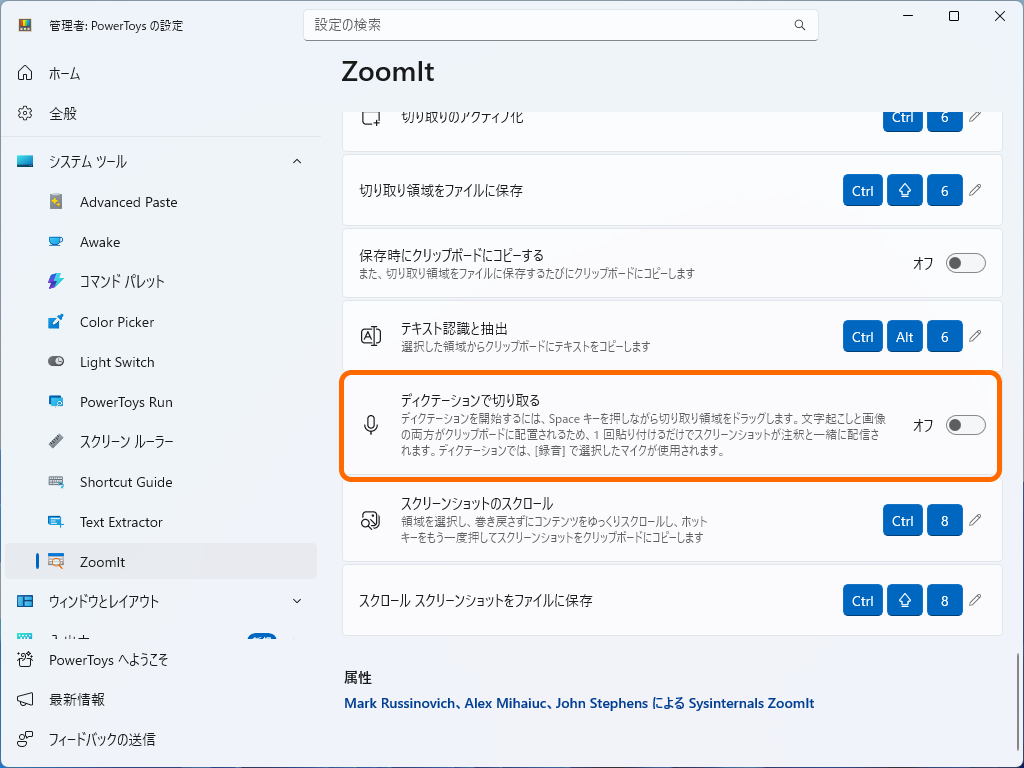Click the megaphone icon for 最新情報

coord(25,699)
